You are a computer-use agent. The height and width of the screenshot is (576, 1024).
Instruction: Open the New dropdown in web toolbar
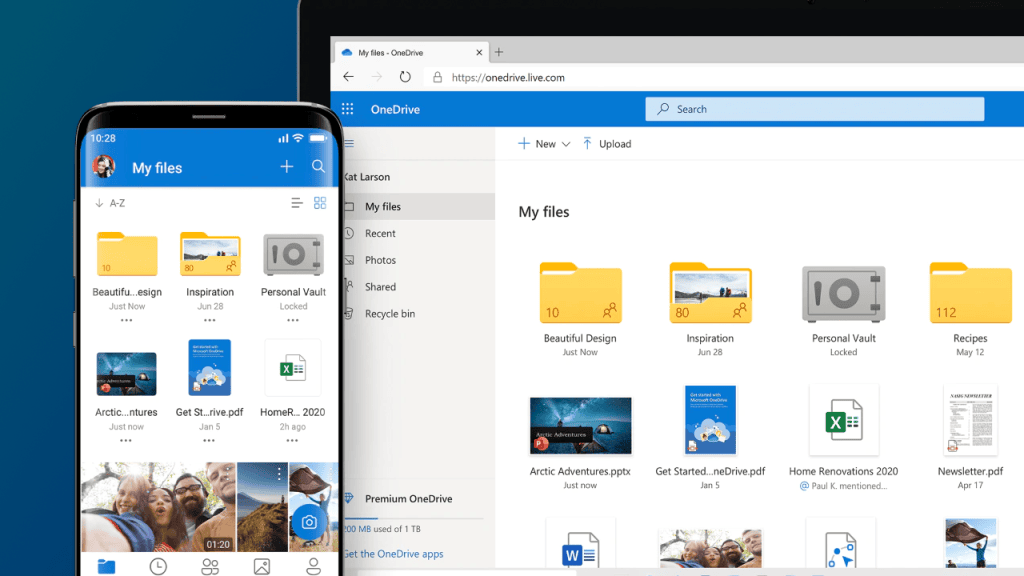pyautogui.click(x=544, y=144)
